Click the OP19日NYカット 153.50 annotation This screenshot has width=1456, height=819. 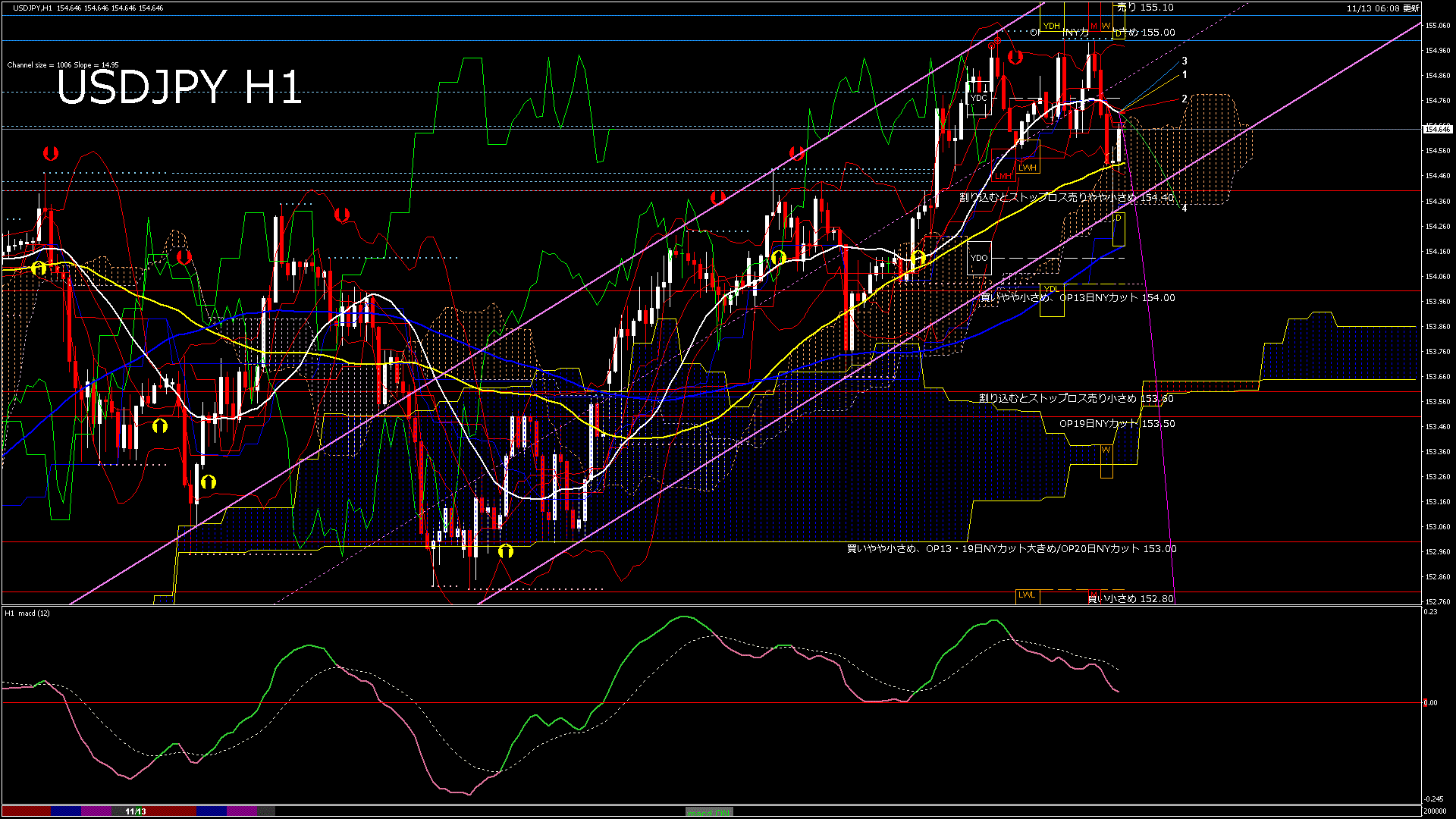1115,424
